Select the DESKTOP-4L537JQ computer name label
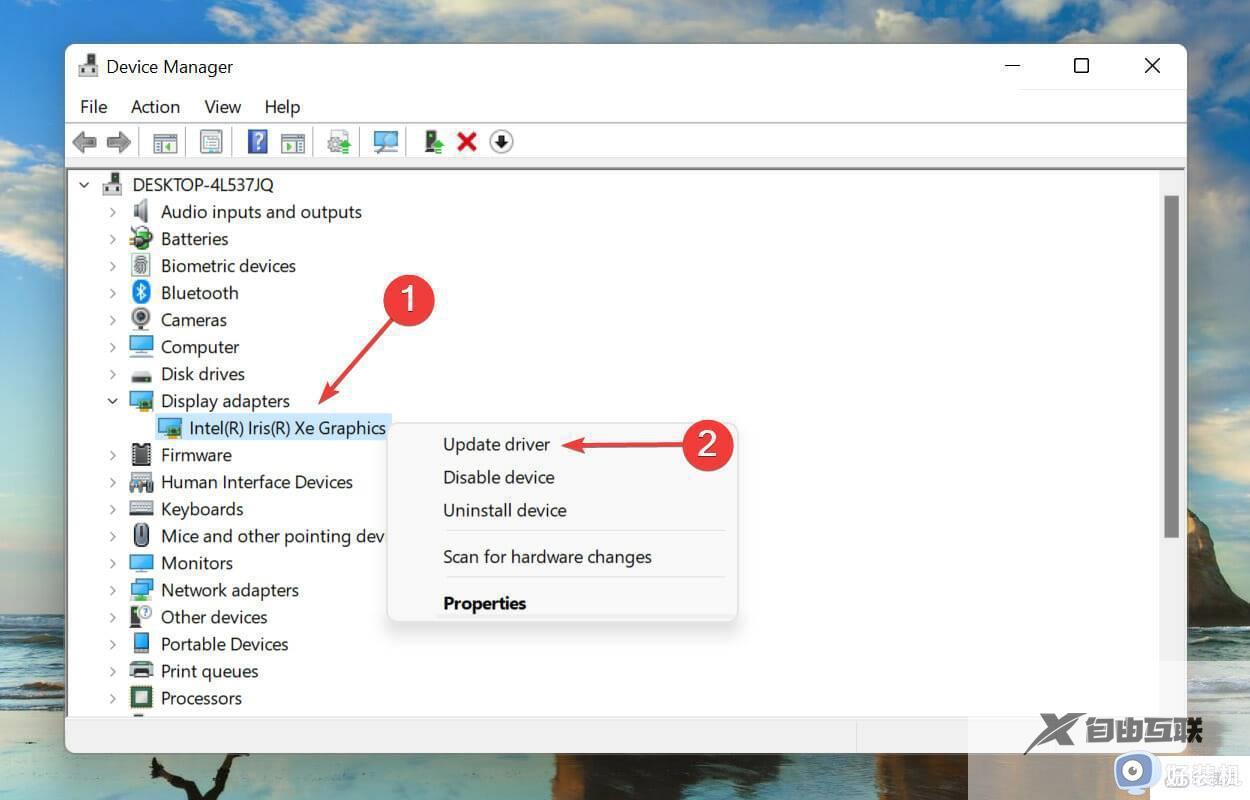Screen dimensions: 1250x800 click(x=203, y=185)
